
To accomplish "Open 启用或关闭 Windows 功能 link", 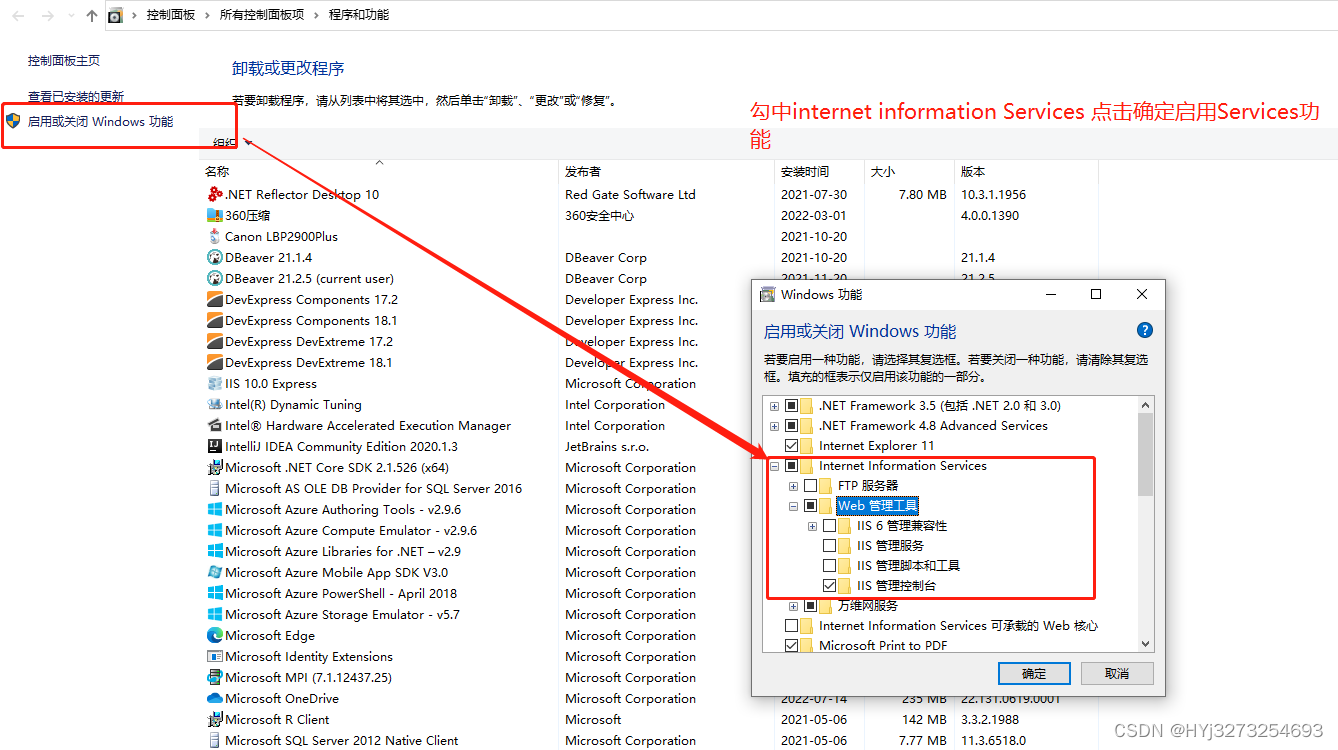I will 100,121.
